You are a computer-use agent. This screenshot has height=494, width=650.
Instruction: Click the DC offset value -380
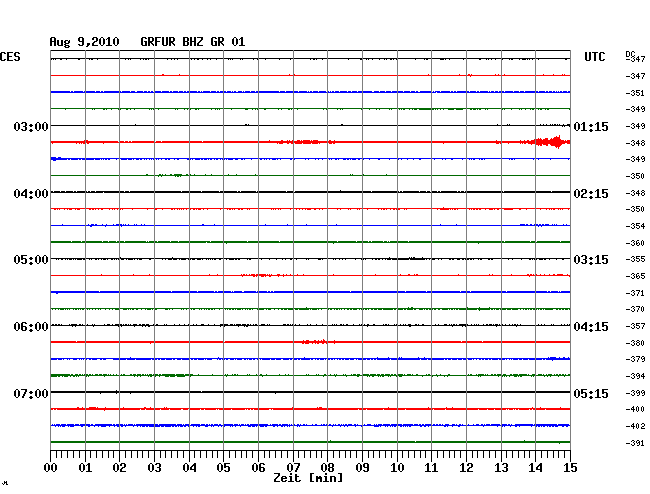click(x=635, y=343)
